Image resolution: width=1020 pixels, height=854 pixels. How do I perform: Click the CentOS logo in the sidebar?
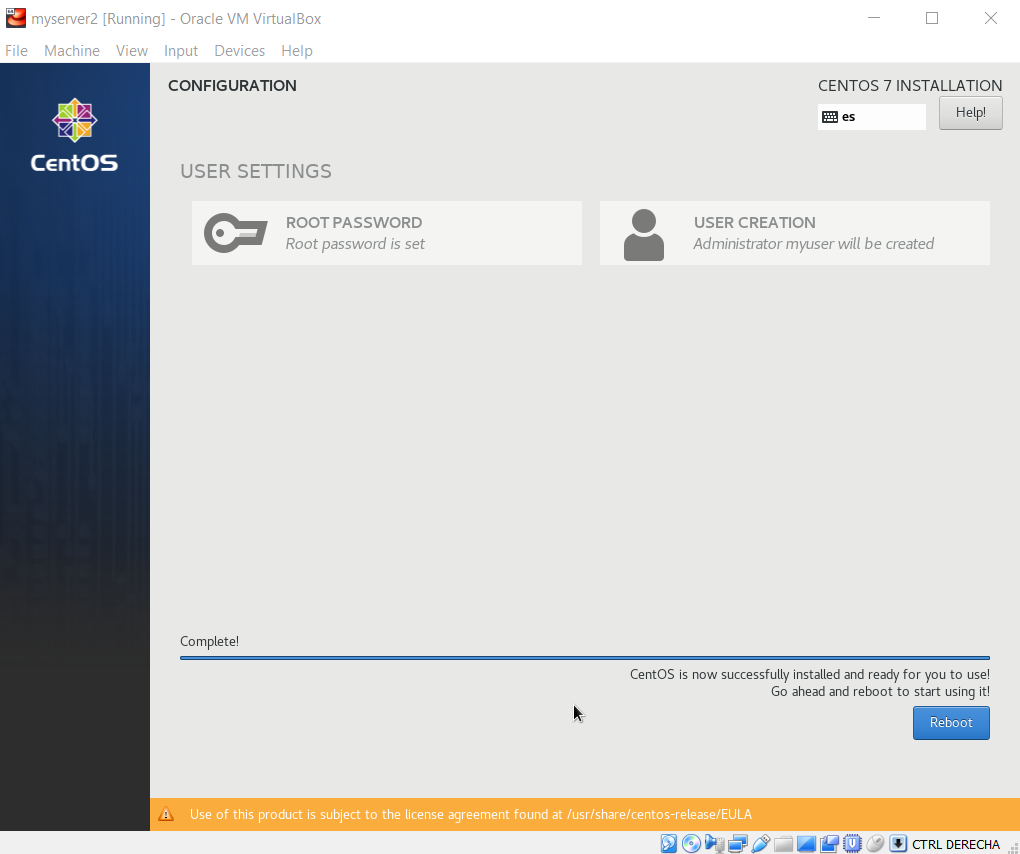(74, 135)
